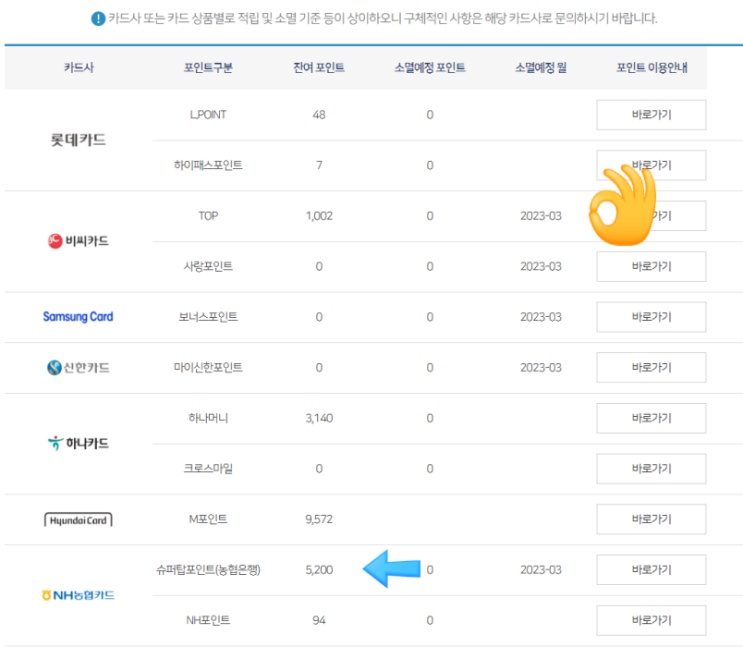Click 바로가기 button for NH포인트 row
Screen dimensions: 743x647
click(651, 620)
